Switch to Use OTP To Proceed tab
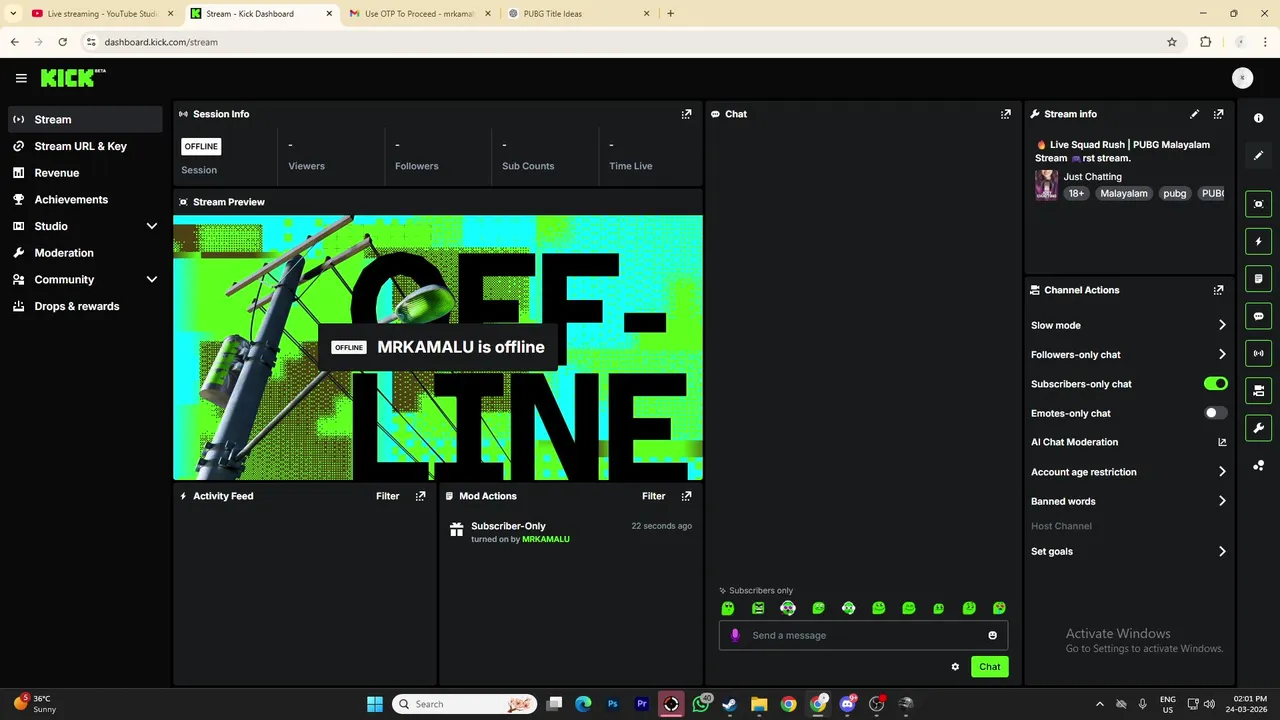The height and width of the screenshot is (720, 1280). point(421,14)
